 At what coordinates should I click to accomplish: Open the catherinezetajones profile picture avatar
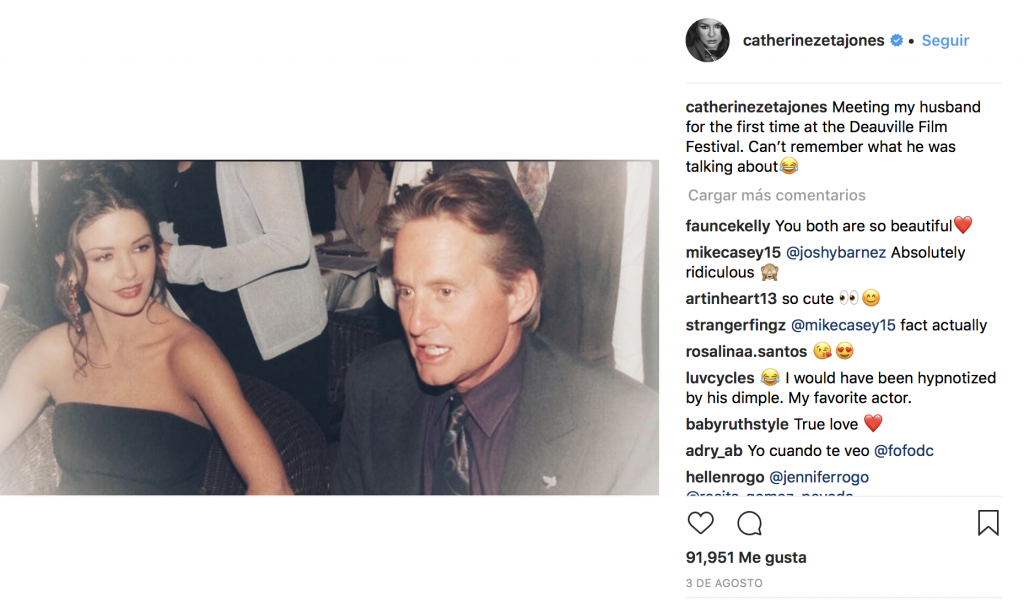click(707, 41)
